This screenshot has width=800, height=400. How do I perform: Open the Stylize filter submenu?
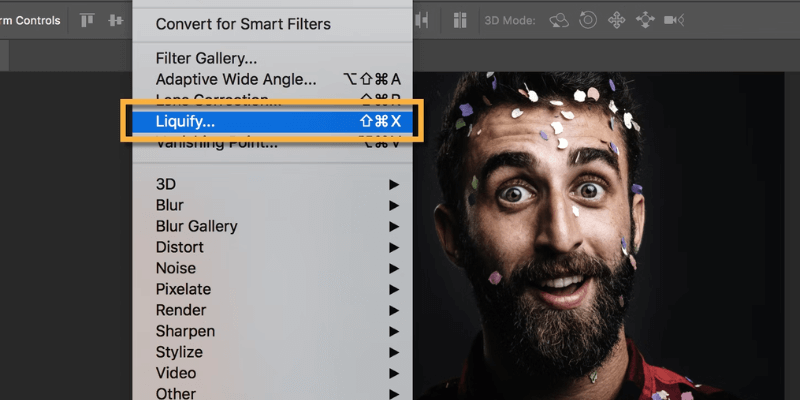coord(179,352)
